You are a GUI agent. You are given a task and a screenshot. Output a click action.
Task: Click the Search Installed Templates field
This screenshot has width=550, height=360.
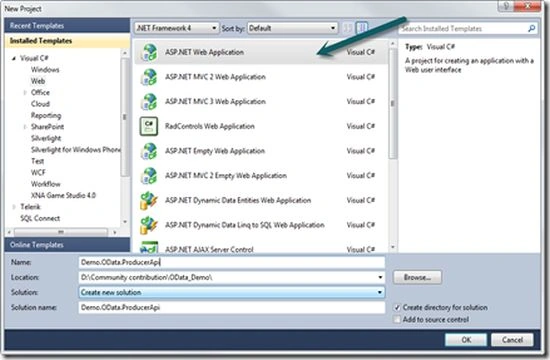point(463,29)
